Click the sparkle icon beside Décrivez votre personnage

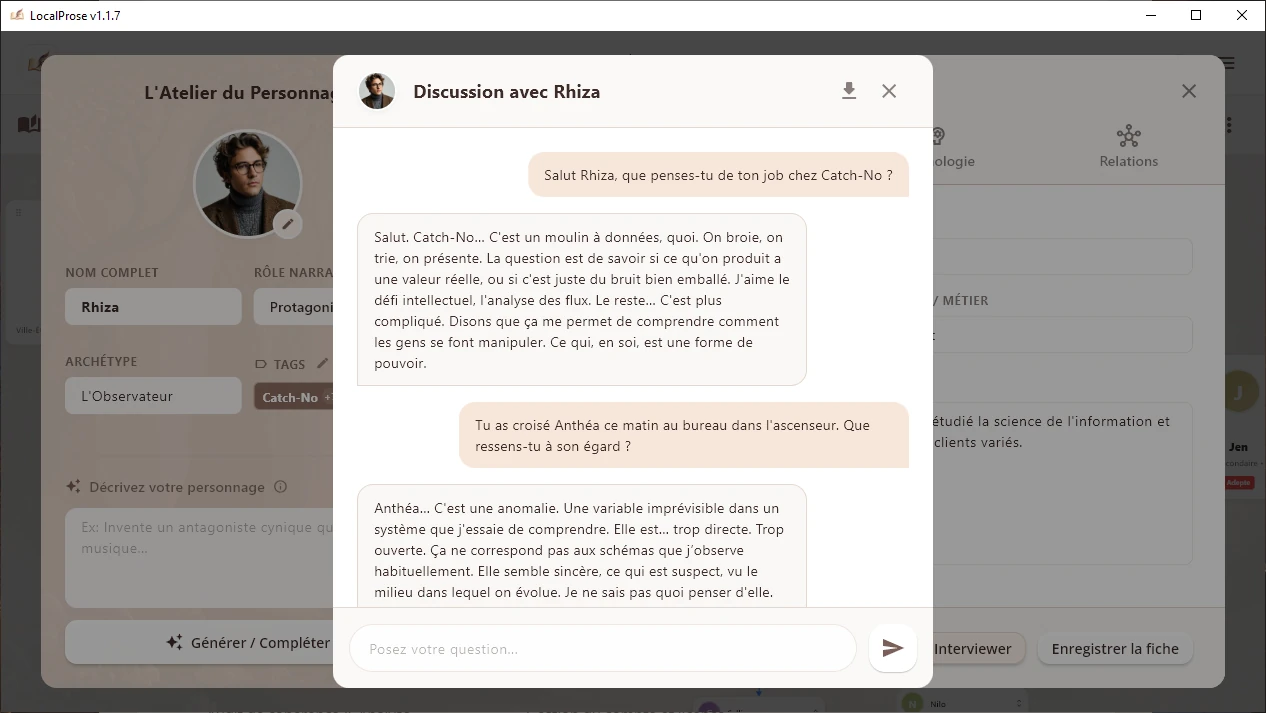coord(72,486)
